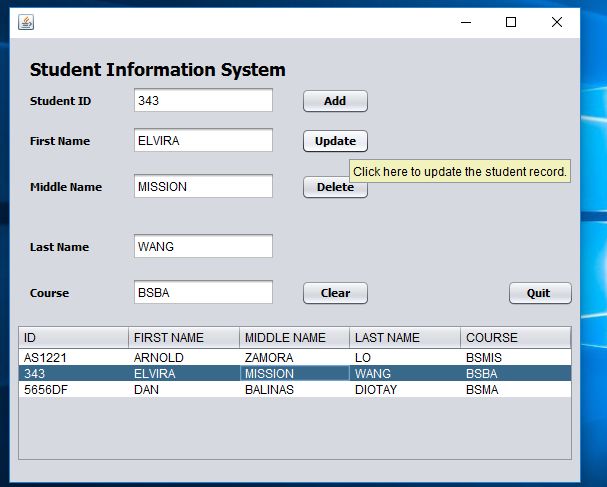Select table cell BSMA
Screen dimensions: 607x487
[x=516, y=389]
